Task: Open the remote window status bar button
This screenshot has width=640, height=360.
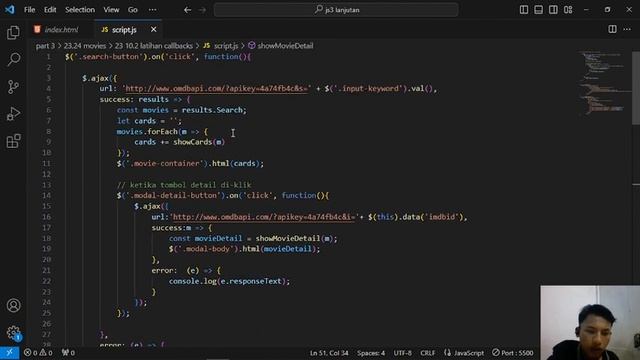Action: 9,353
